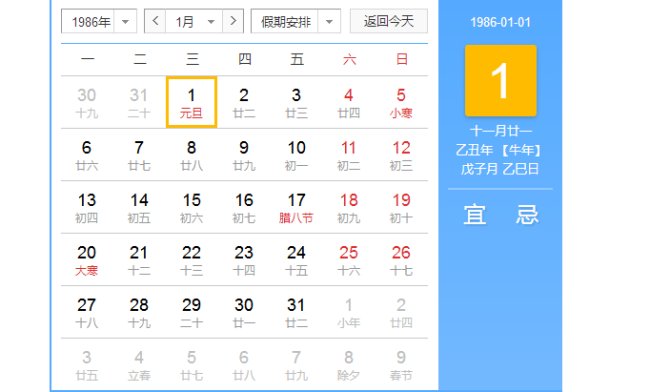This screenshot has width=650, height=392.
Task: Open the 假期安排 holiday dropdown
Action: click(x=296, y=21)
